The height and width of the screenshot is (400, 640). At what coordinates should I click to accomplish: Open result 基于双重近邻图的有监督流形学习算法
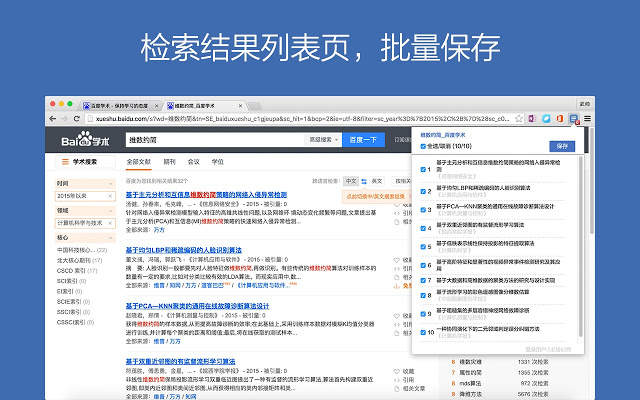click(x=180, y=362)
